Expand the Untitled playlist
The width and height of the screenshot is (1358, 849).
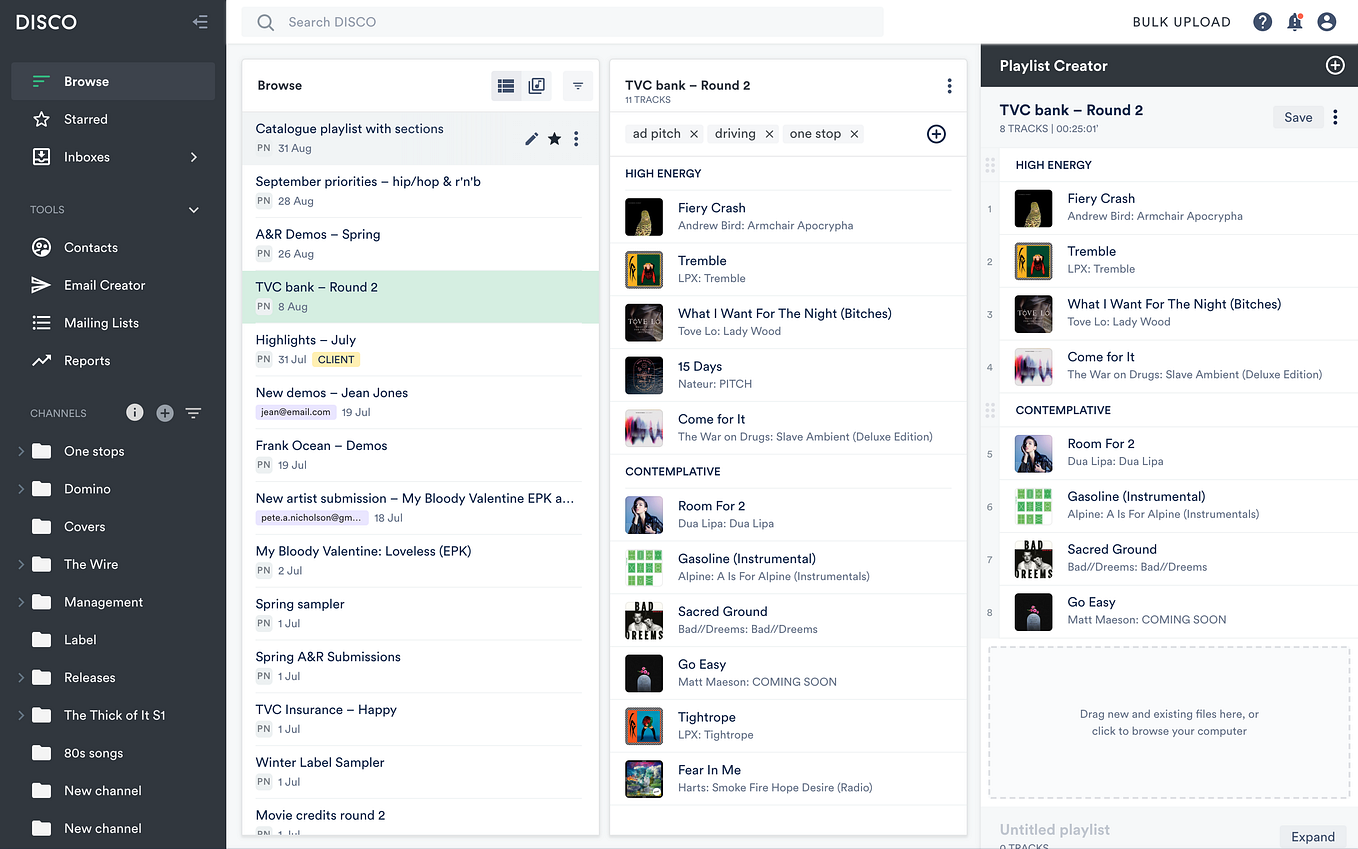click(1312, 837)
